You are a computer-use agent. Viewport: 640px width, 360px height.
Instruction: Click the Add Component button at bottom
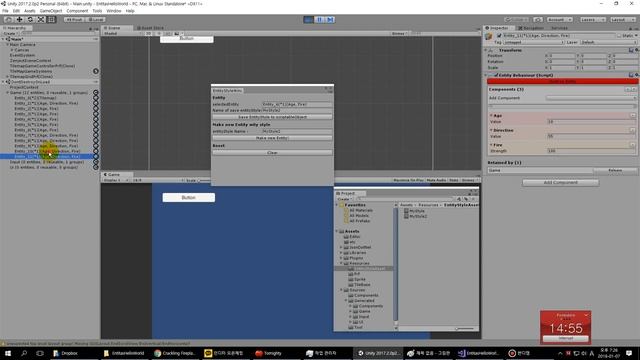click(x=560, y=182)
